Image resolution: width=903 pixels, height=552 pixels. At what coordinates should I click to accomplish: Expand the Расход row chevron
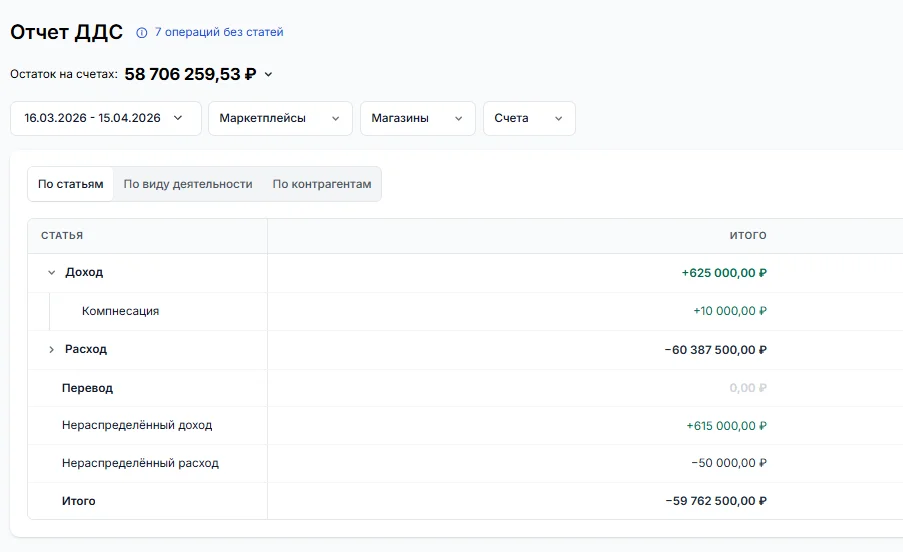click(x=51, y=349)
